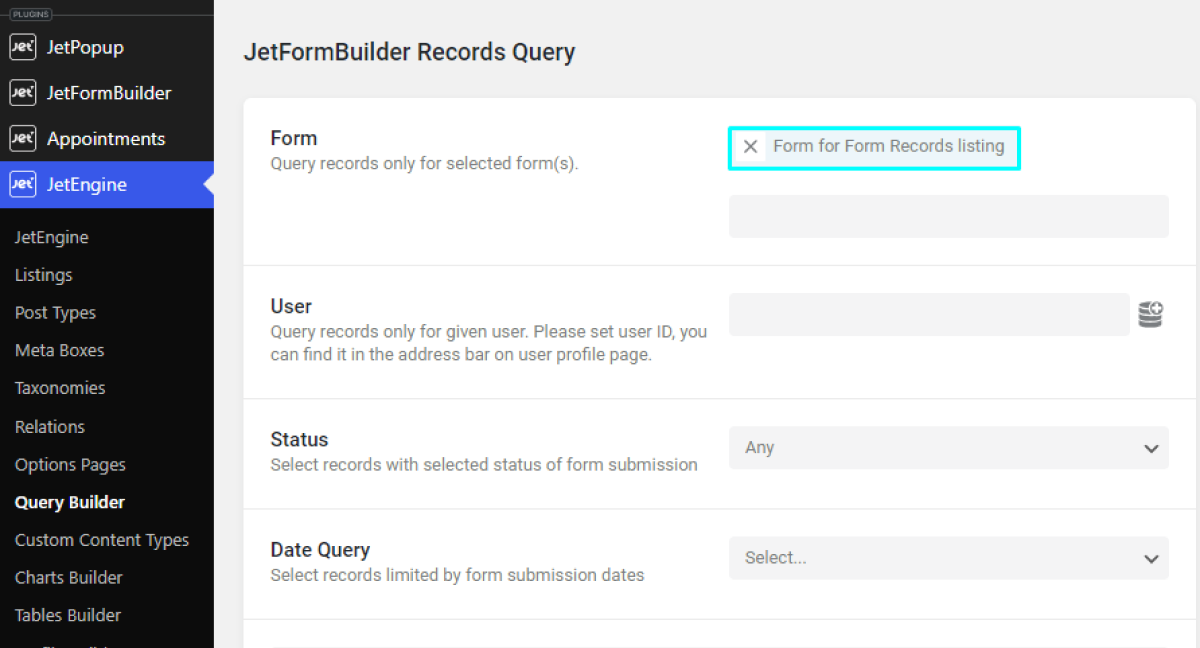Click the second empty Form selection field

[x=948, y=216]
